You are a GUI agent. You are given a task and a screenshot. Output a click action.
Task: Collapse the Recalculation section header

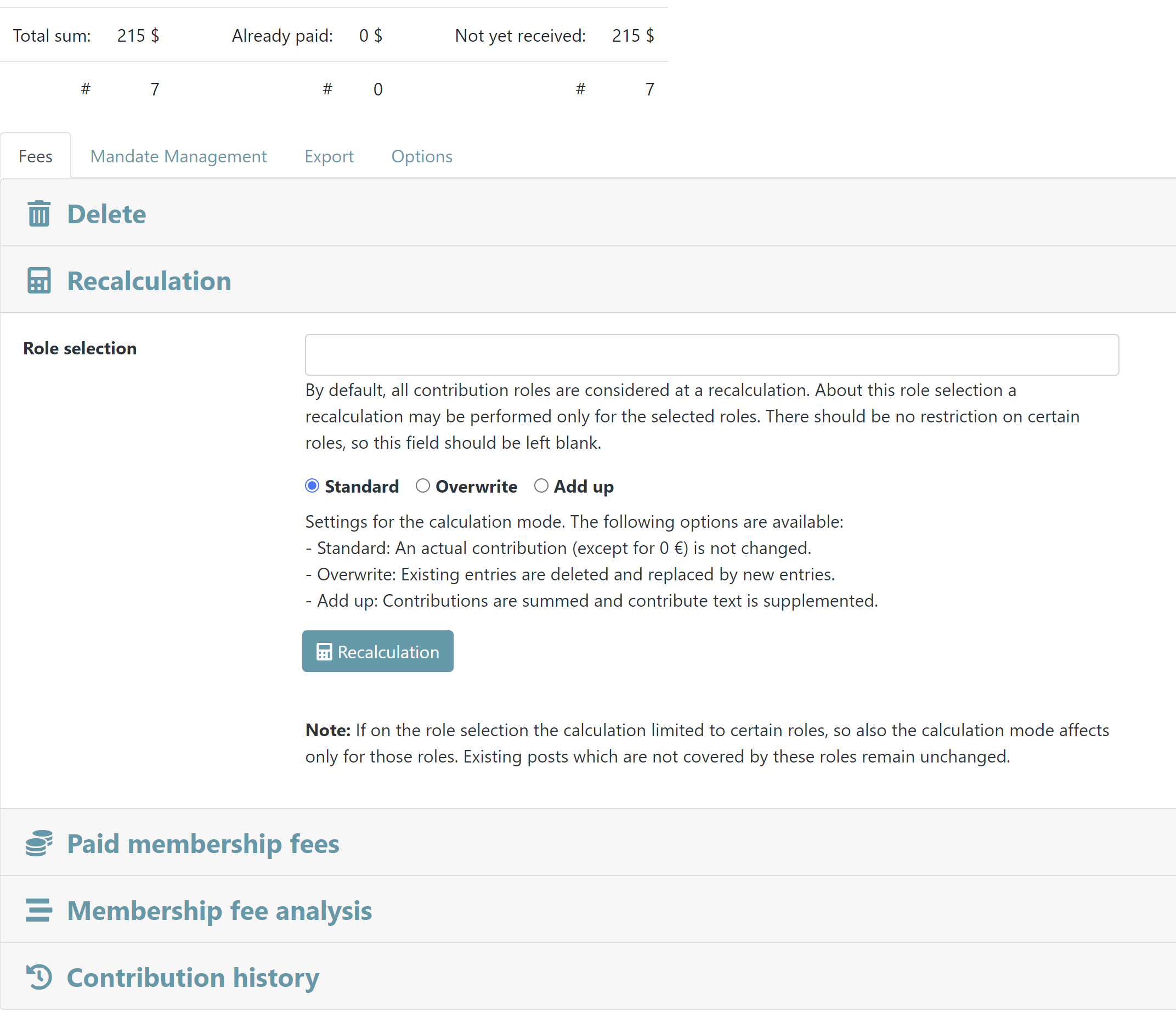tap(149, 281)
